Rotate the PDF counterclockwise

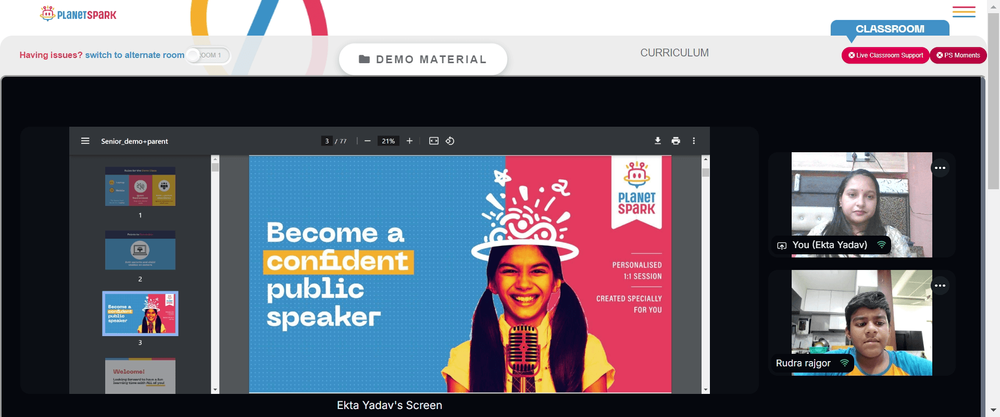point(450,141)
